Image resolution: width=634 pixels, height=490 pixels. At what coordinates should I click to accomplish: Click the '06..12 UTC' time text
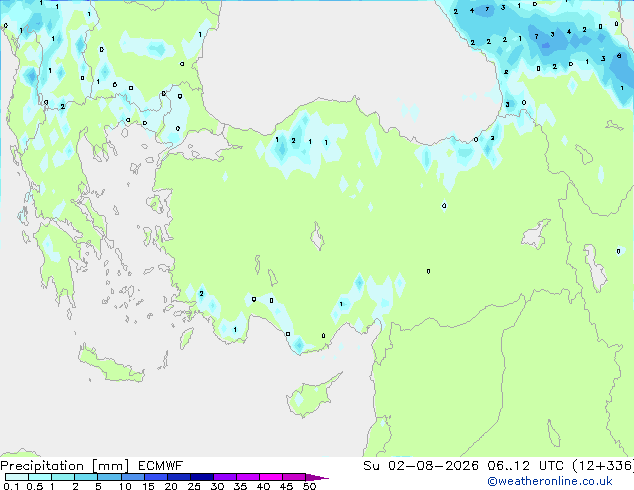click(525, 466)
